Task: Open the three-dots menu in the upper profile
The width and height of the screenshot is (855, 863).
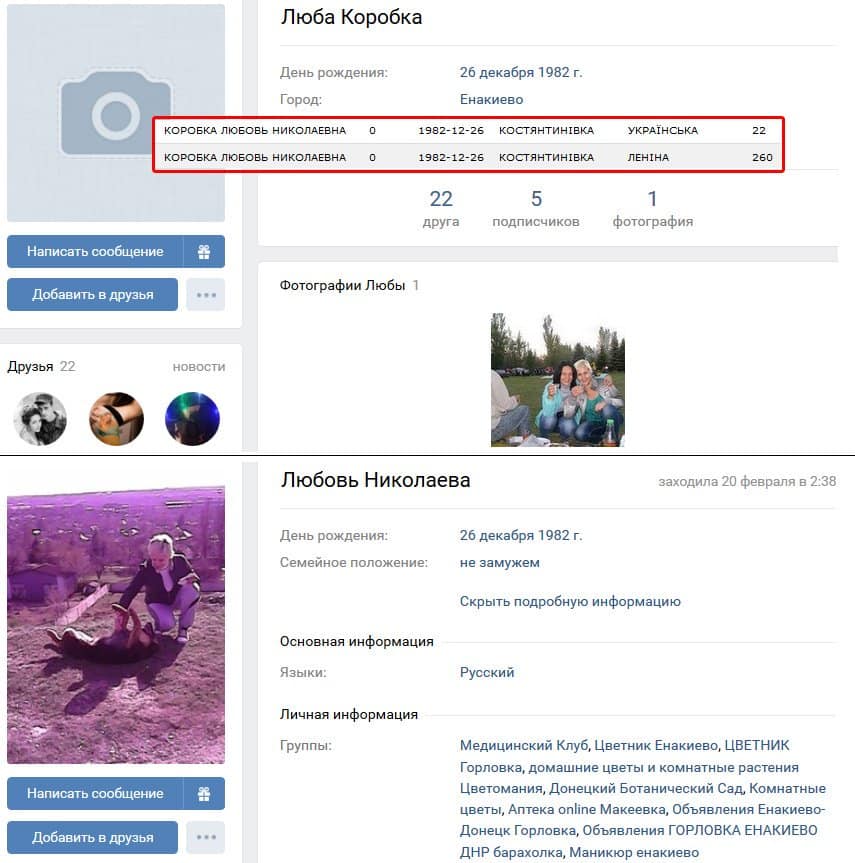Action: point(206,295)
